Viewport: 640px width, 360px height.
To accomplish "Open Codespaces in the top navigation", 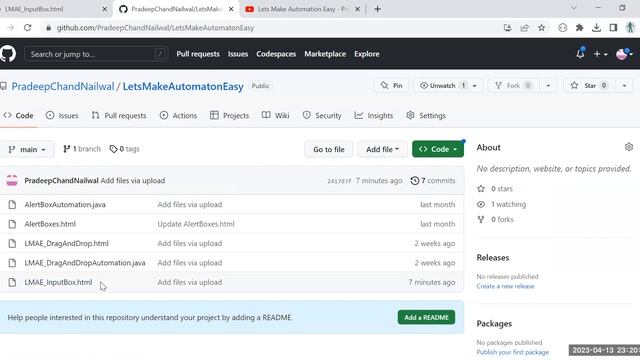I will (276, 54).
